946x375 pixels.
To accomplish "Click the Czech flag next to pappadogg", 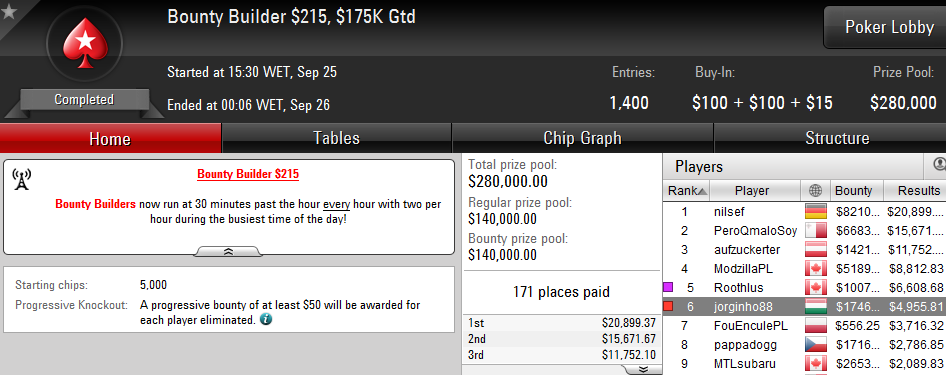I will (x=815, y=345).
